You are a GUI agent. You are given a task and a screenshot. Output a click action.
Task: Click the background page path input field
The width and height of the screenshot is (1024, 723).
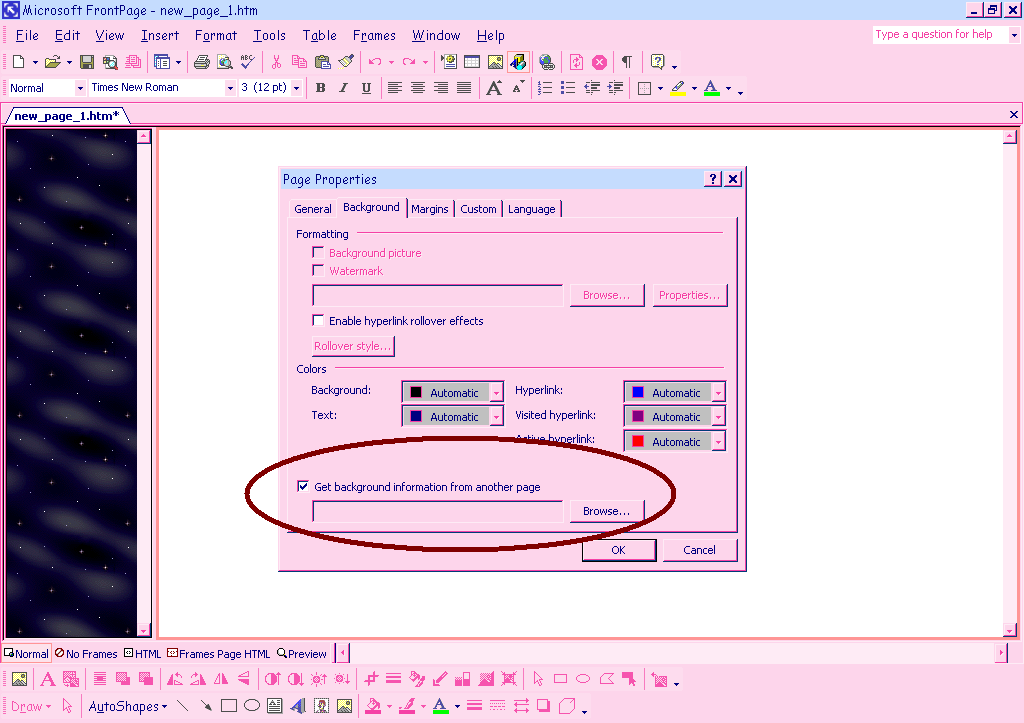pyautogui.click(x=438, y=511)
